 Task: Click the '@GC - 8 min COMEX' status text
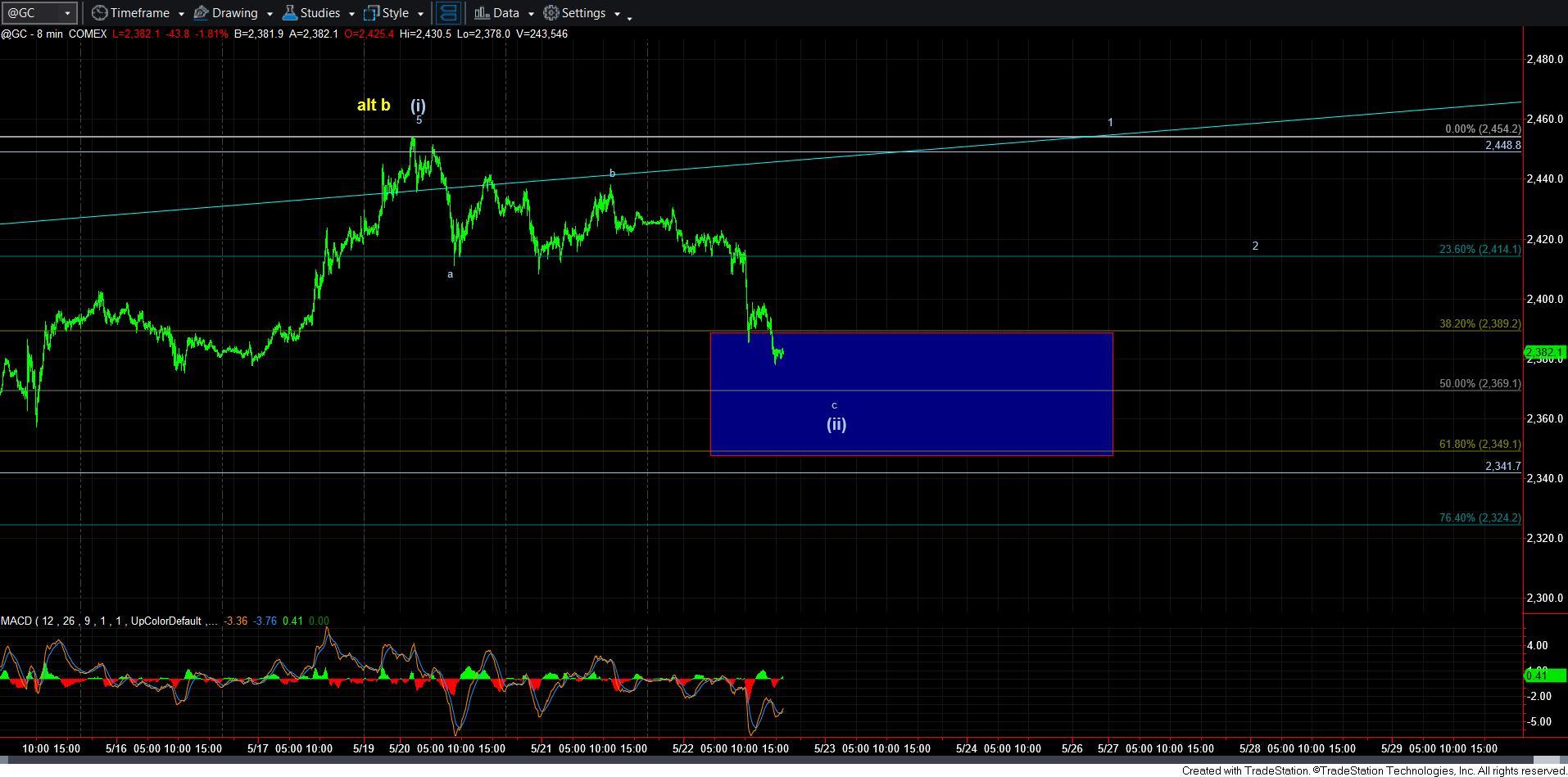point(54,34)
